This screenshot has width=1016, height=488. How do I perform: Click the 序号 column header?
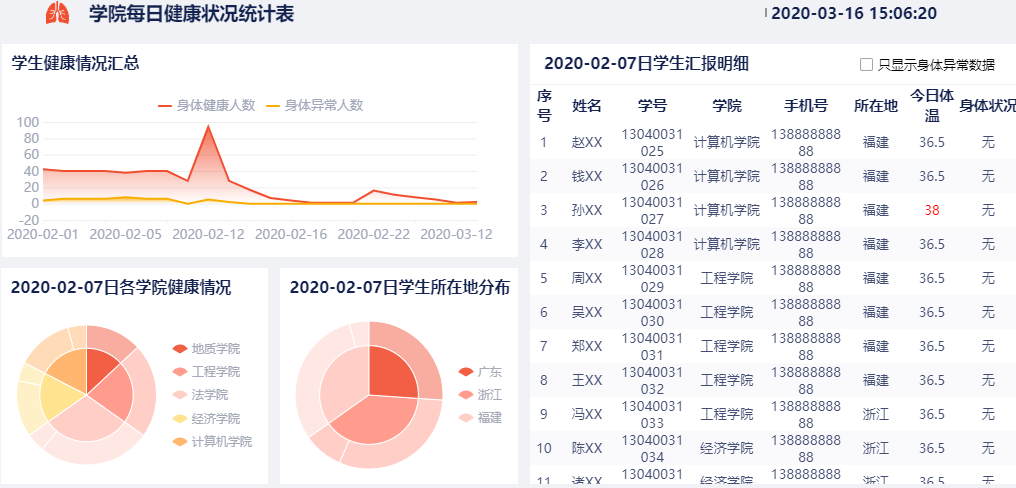[x=544, y=106]
